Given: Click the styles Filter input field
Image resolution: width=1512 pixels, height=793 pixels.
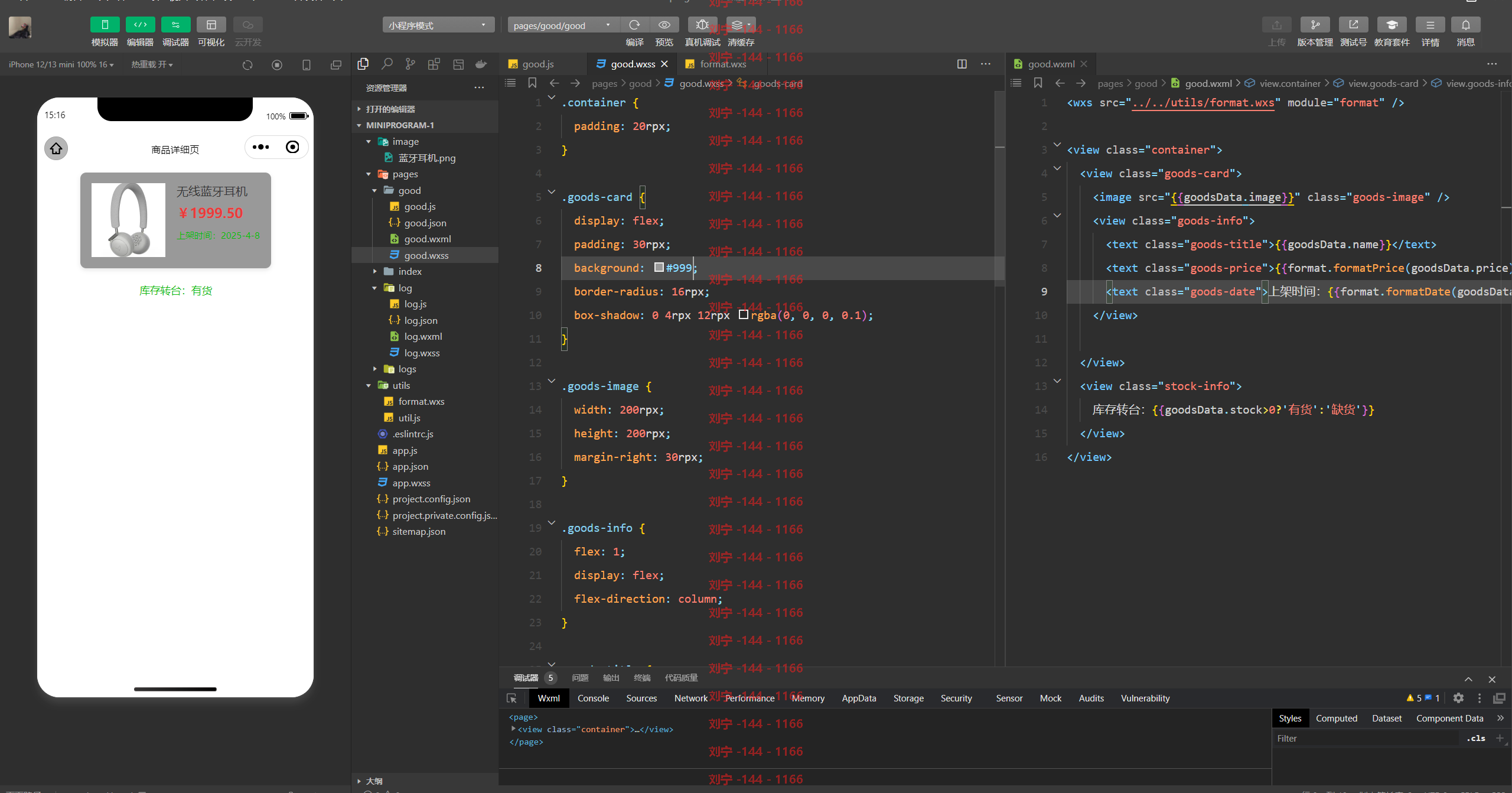Looking at the screenshot, I should (x=1366, y=739).
